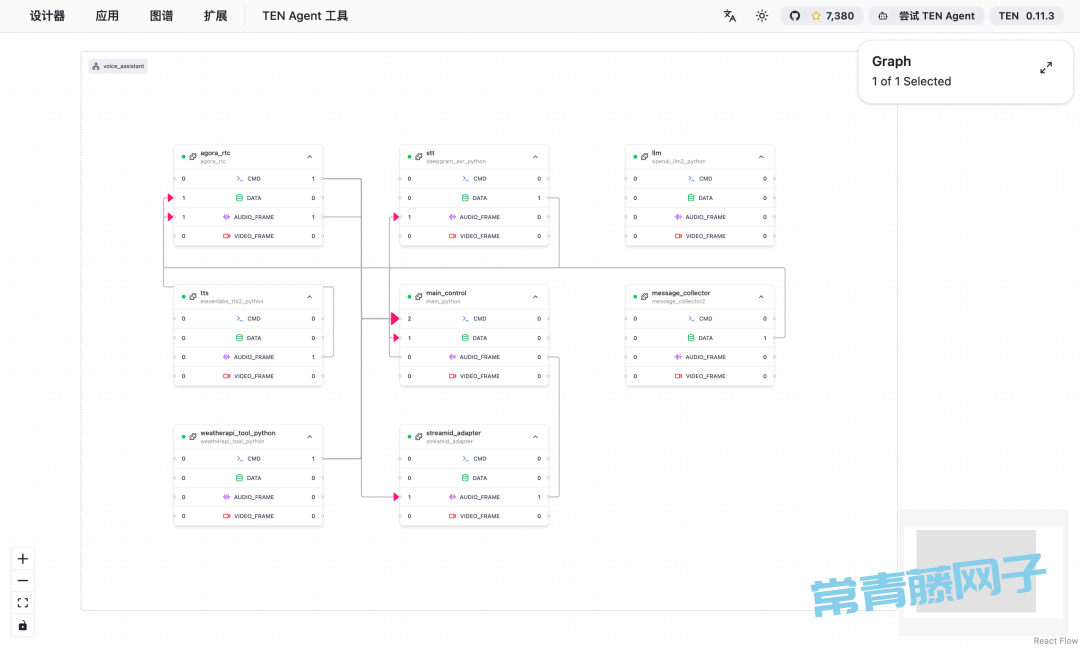The width and height of the screenshot is (1080, 648).
Task: Click the CMD terminal icon in llm
Action: pyautogui.click(x=692, y=178)
